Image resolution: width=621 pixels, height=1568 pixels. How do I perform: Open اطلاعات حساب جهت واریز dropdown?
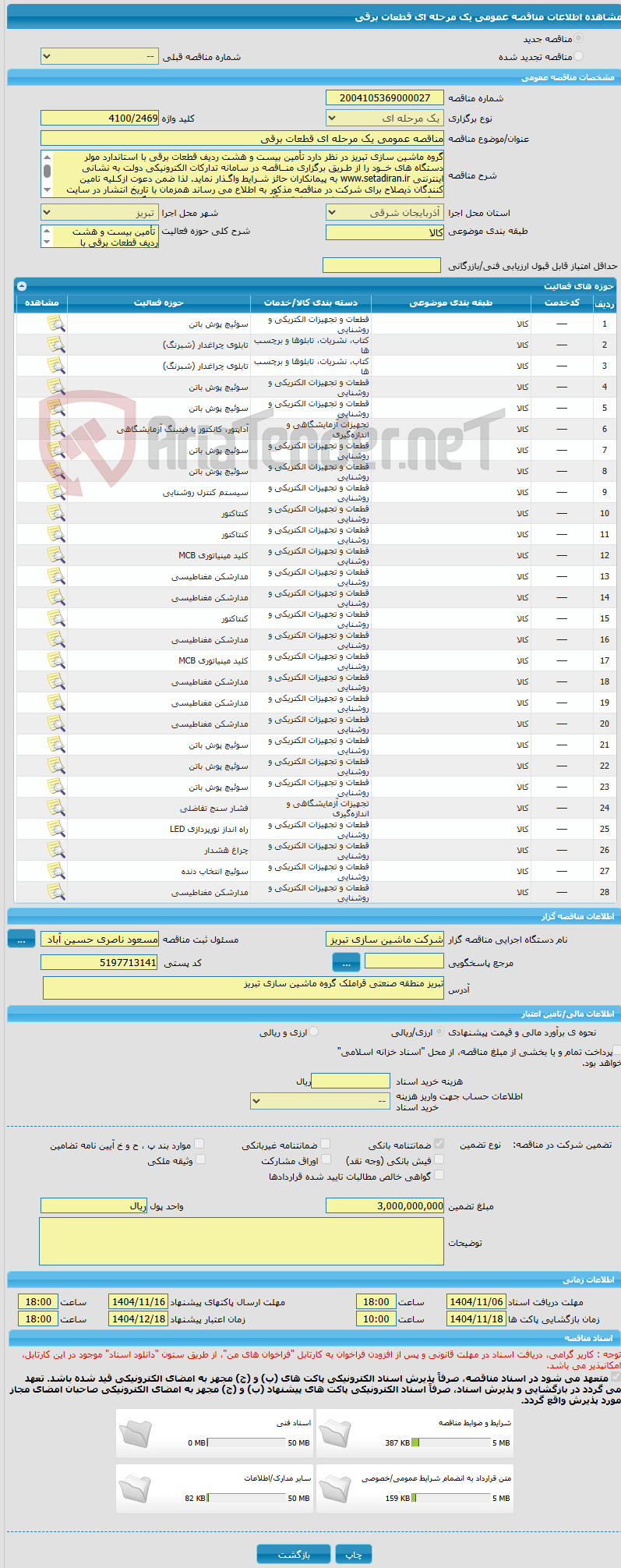tap(320, 1101)
